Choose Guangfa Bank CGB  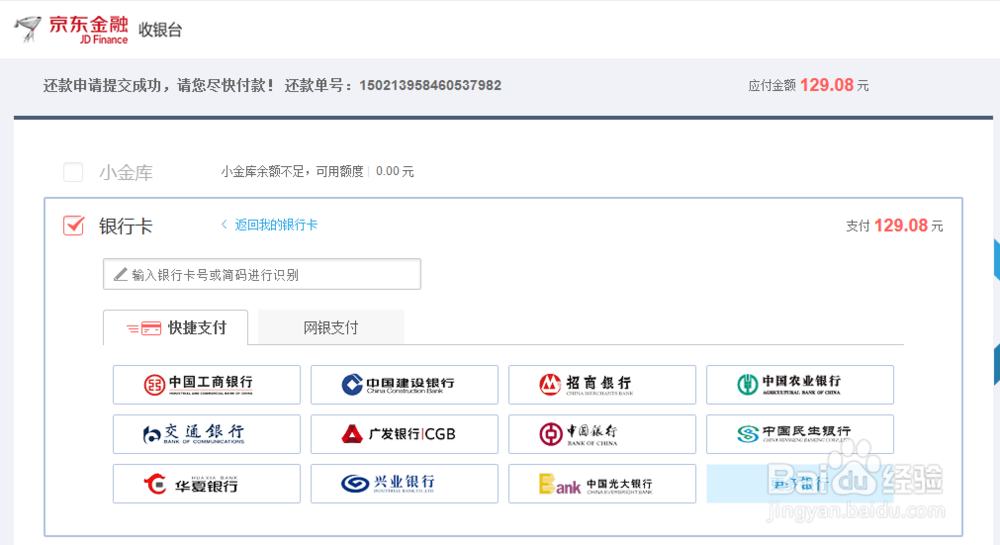click(404, 434)
